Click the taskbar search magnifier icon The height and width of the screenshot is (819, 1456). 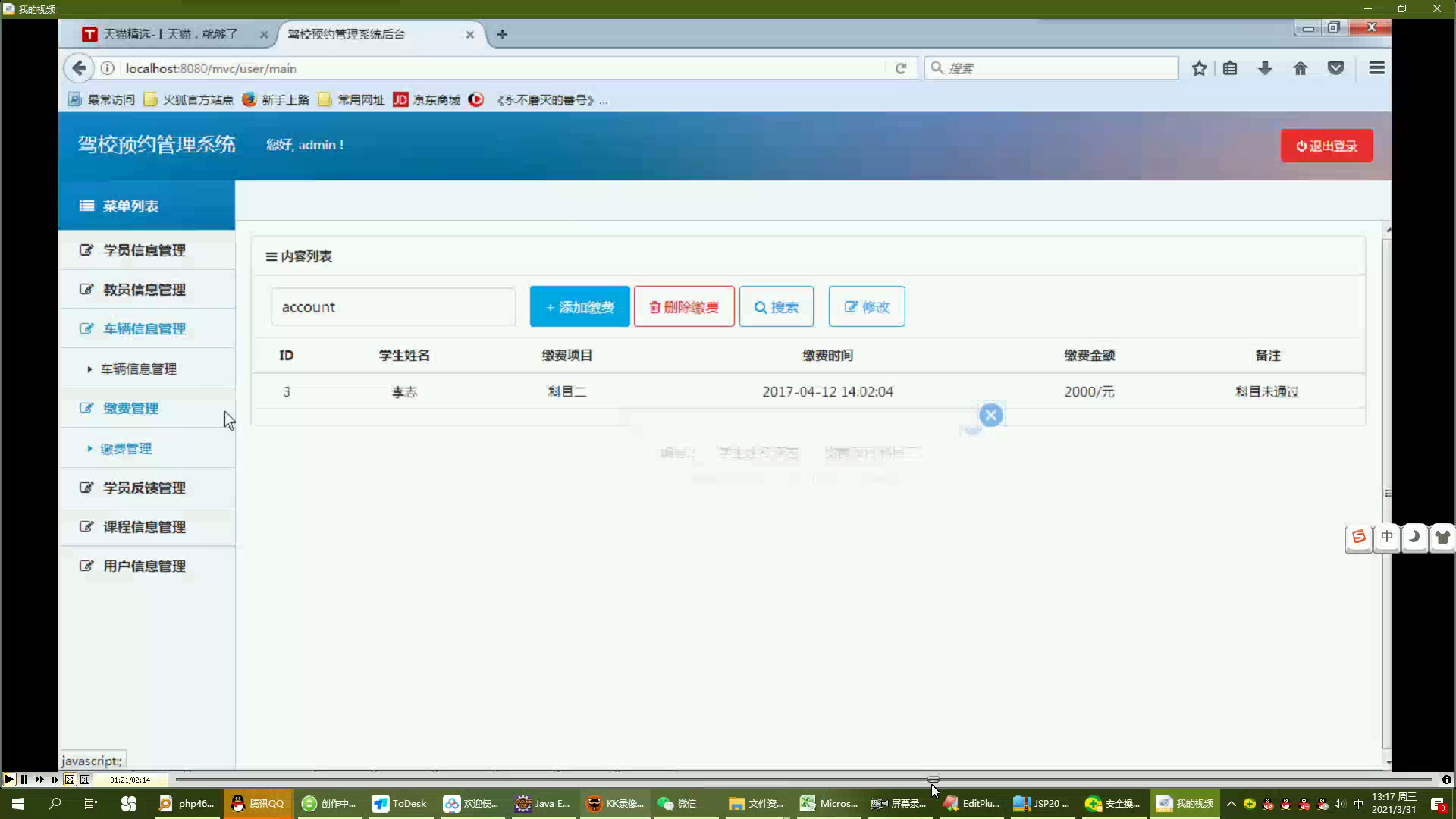pos(55,804)
